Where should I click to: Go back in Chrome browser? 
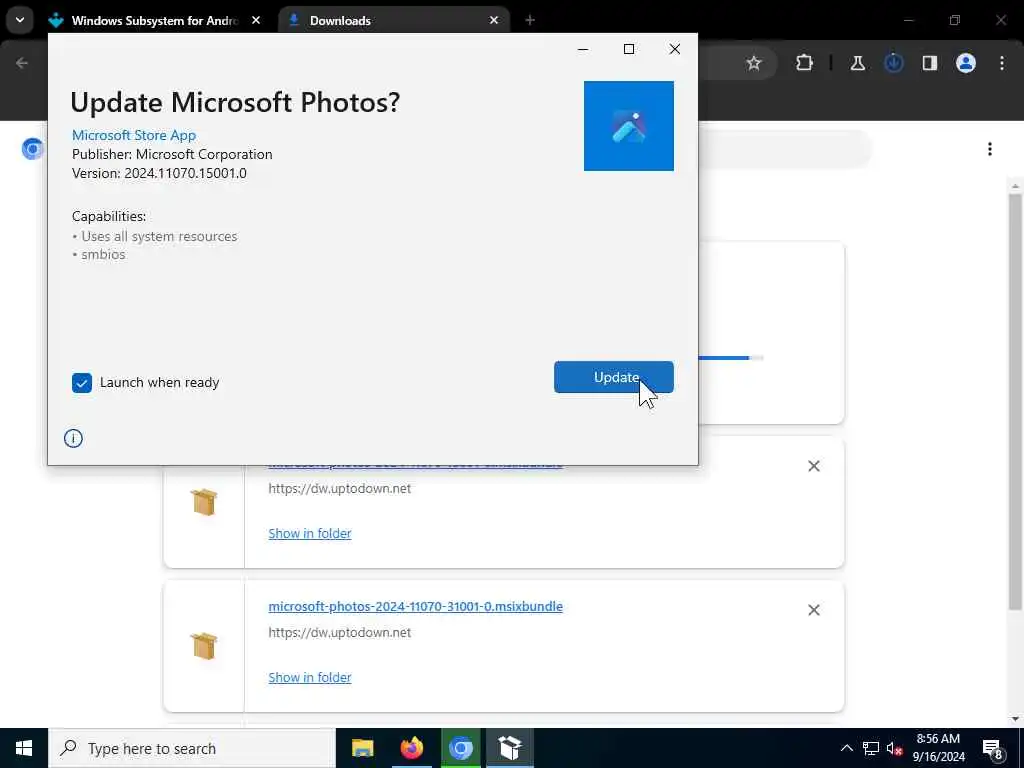point(22,63)
